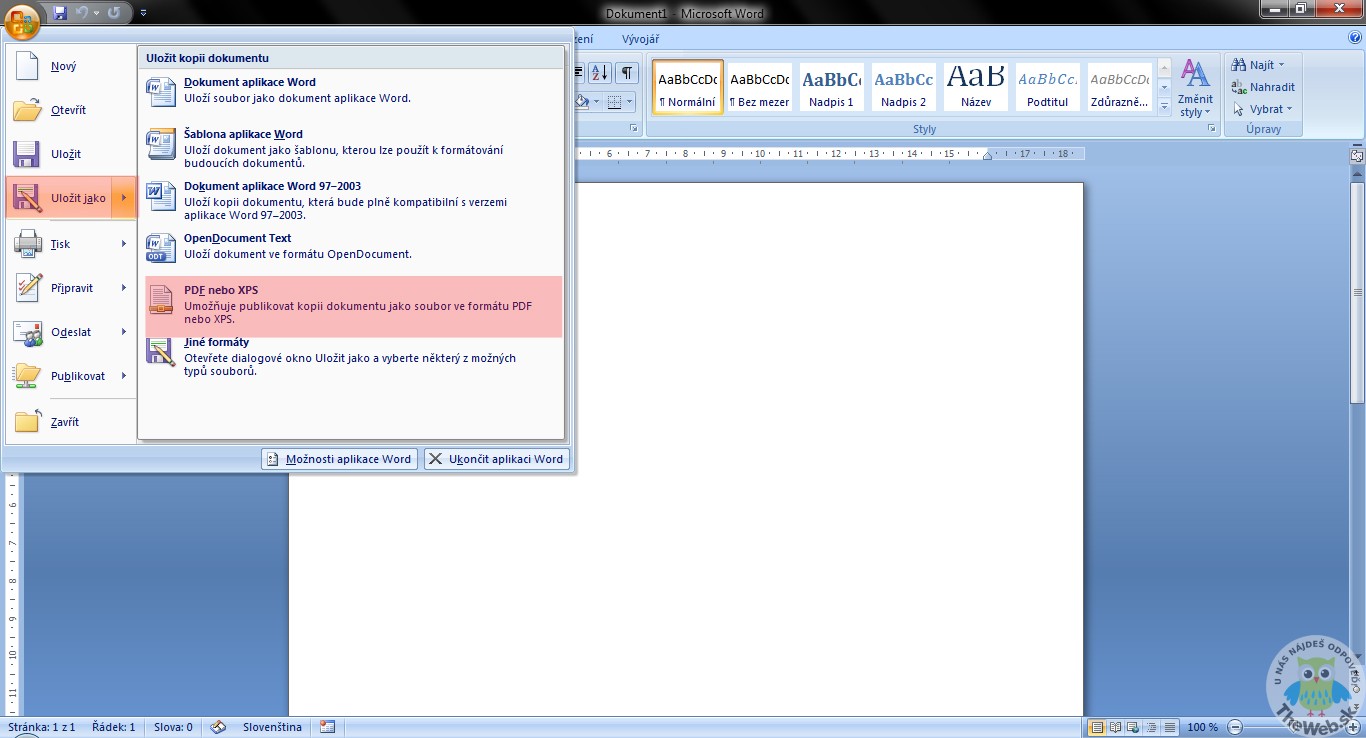Viewport: 1366px width, 738px height.
Task: Click Najít in Úpravy group
Action: tap(1259, 65)
